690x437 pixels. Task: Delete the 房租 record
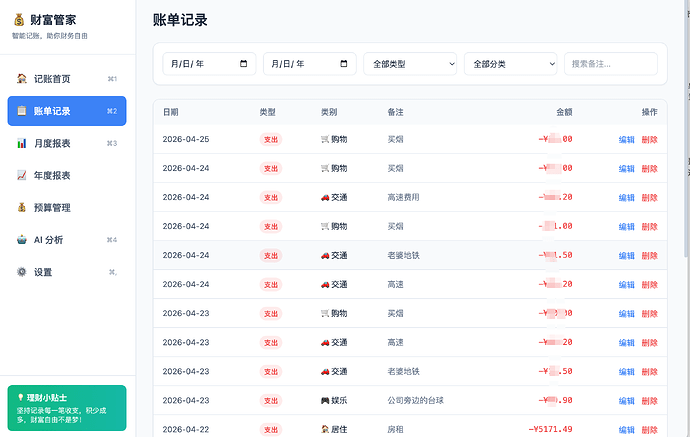tap(649, 430)
